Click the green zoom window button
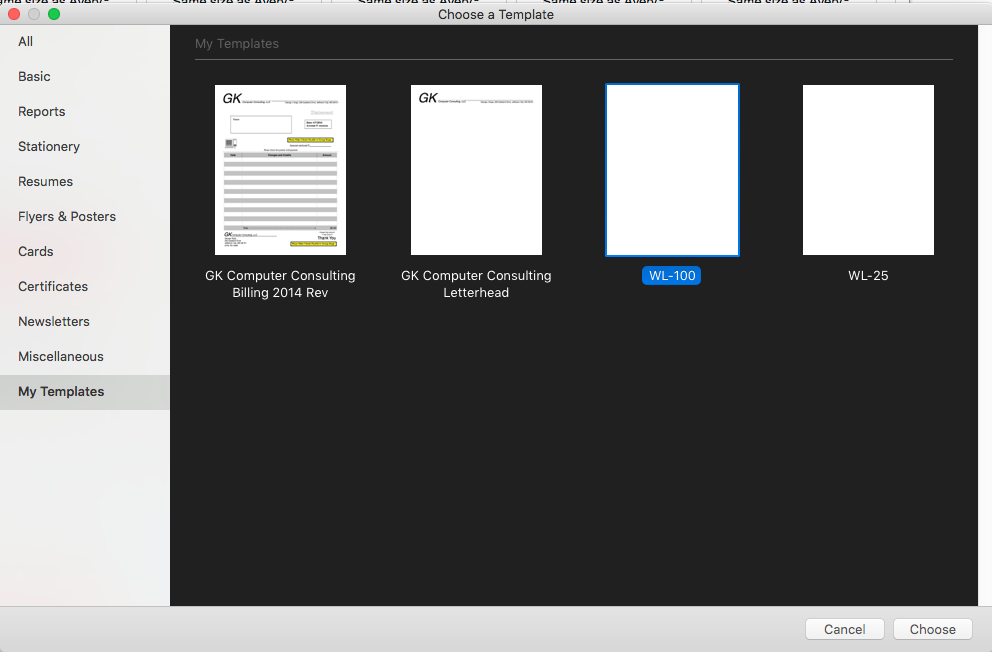This screenshot has width=992, height=652. coord(54,14)
